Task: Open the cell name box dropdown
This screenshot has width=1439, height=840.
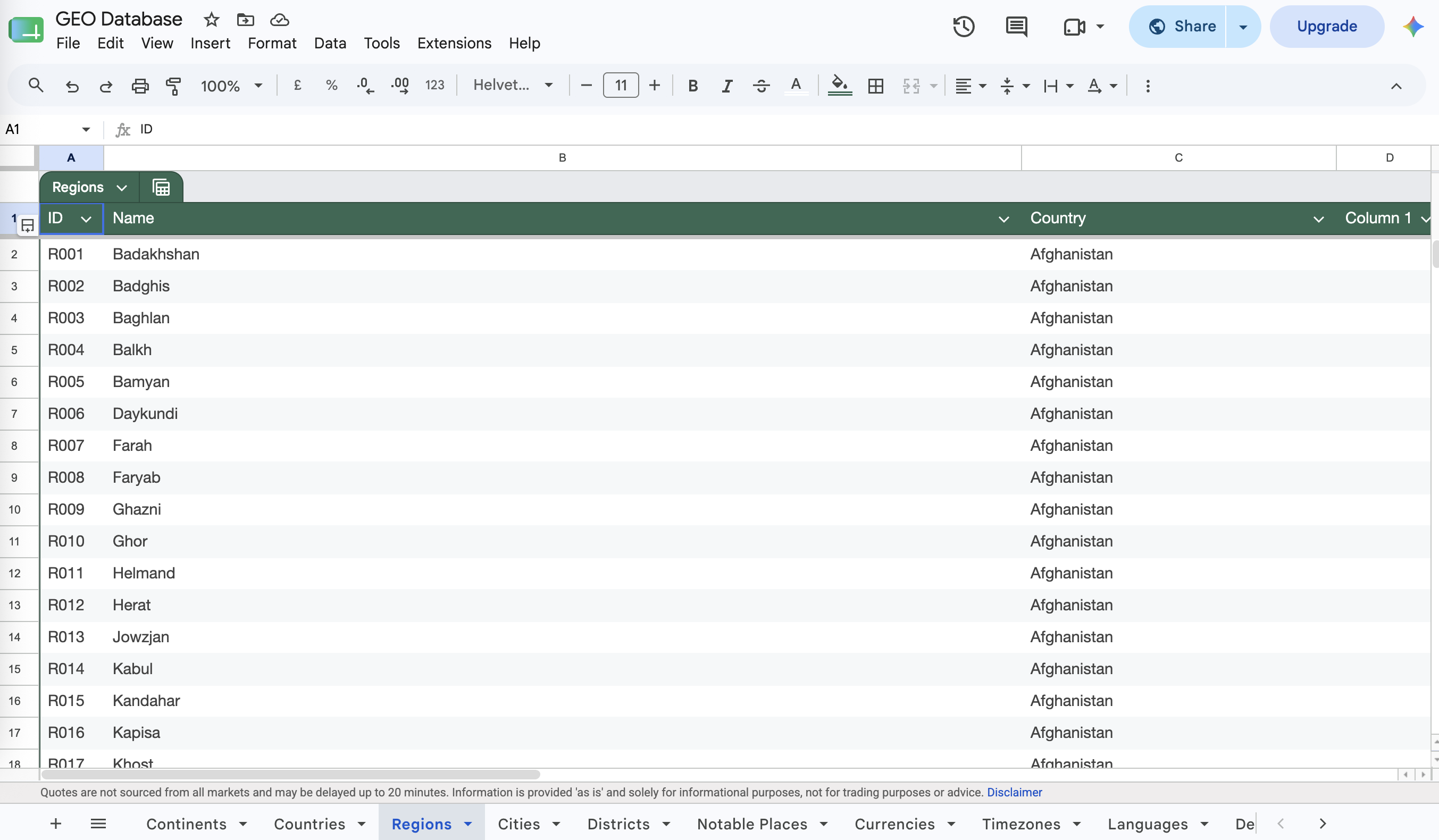Action: (86, 130)
